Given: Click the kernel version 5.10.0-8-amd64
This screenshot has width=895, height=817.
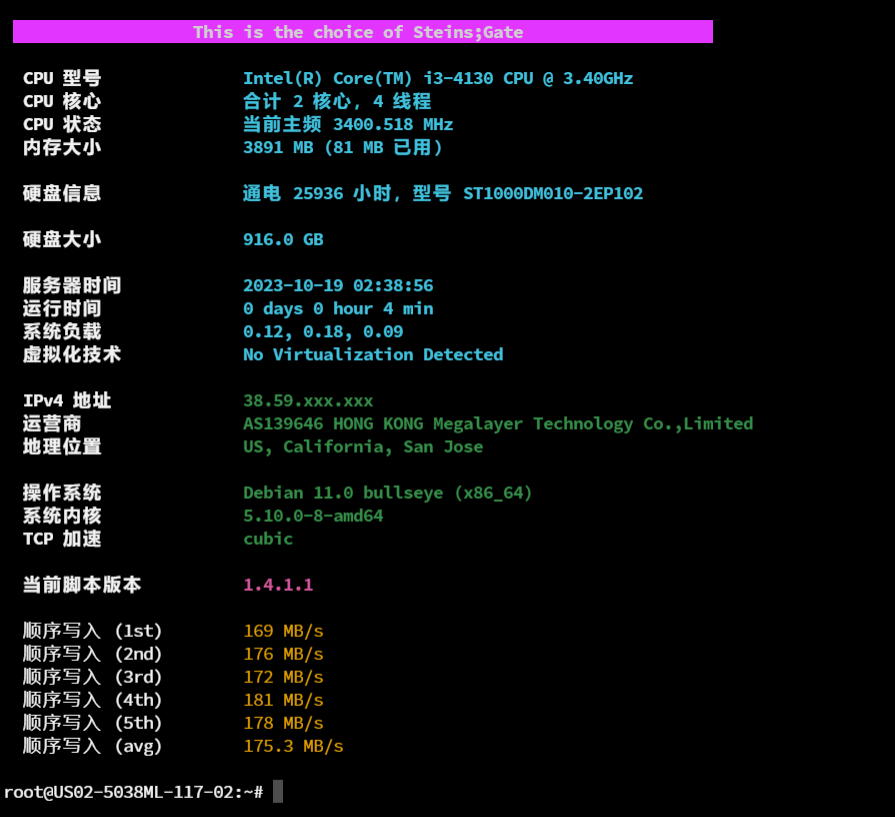Looking at the screenshot, I should tap(313, 515).
